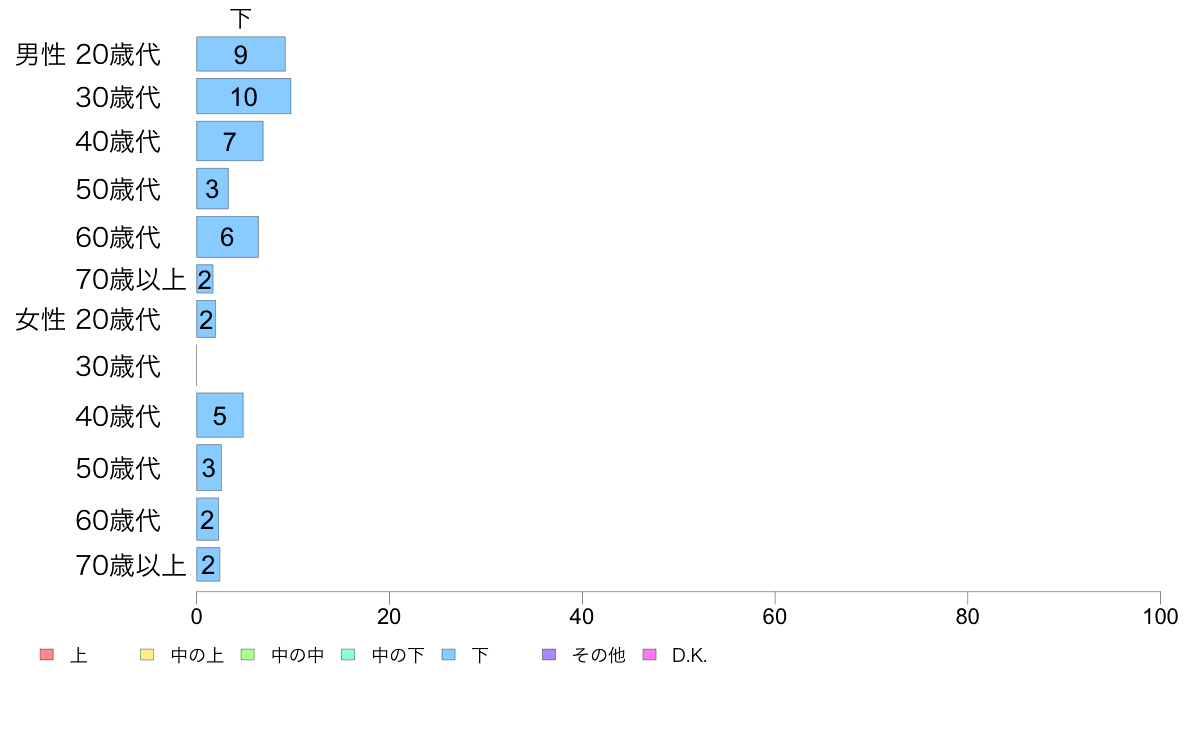The width and height of the screenshot is (1188, 736).
Task: Select the male 40歳代 bar showing 7
Action: click(230, 141)
